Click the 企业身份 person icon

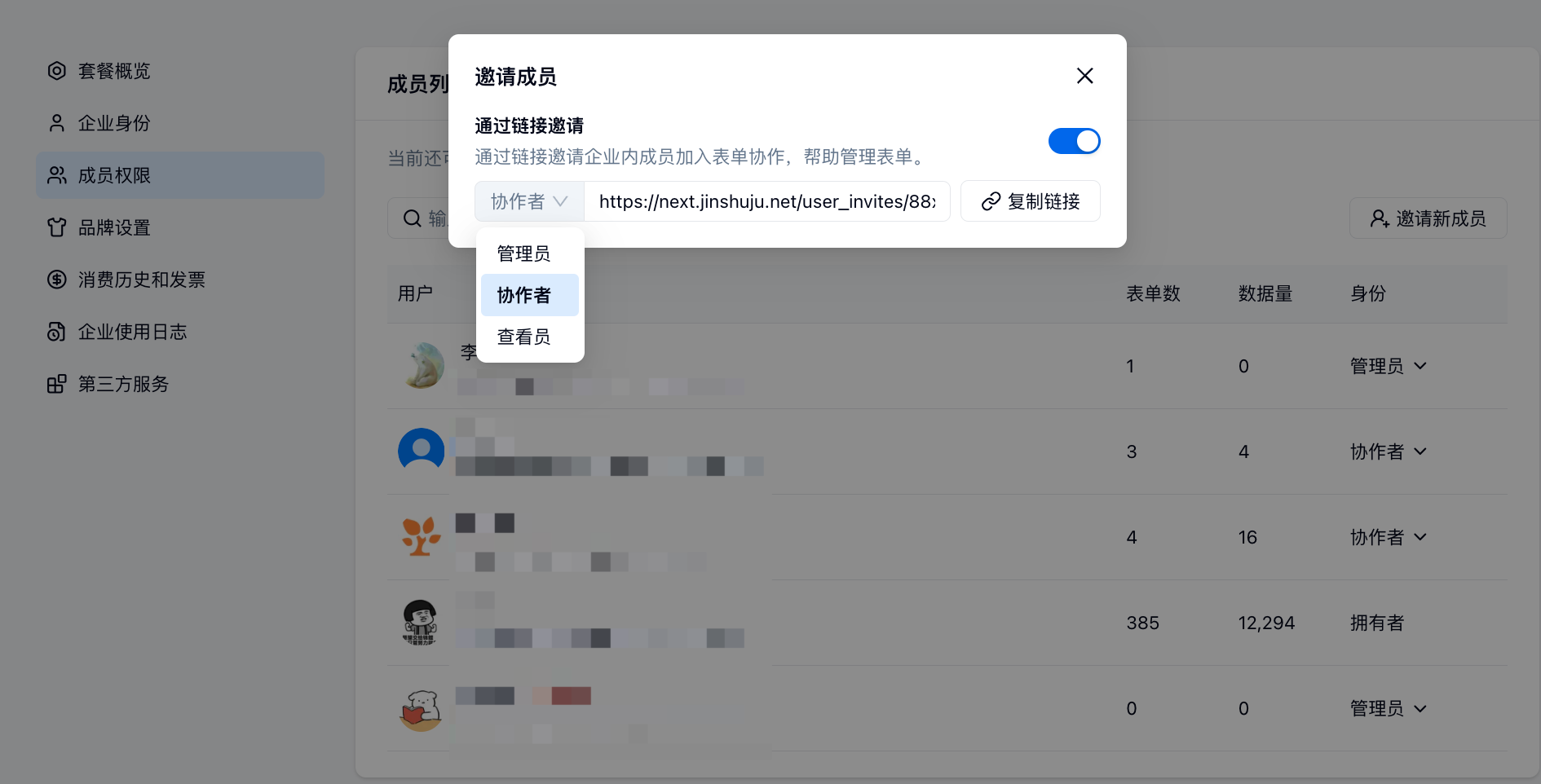[x=56, y=123]
